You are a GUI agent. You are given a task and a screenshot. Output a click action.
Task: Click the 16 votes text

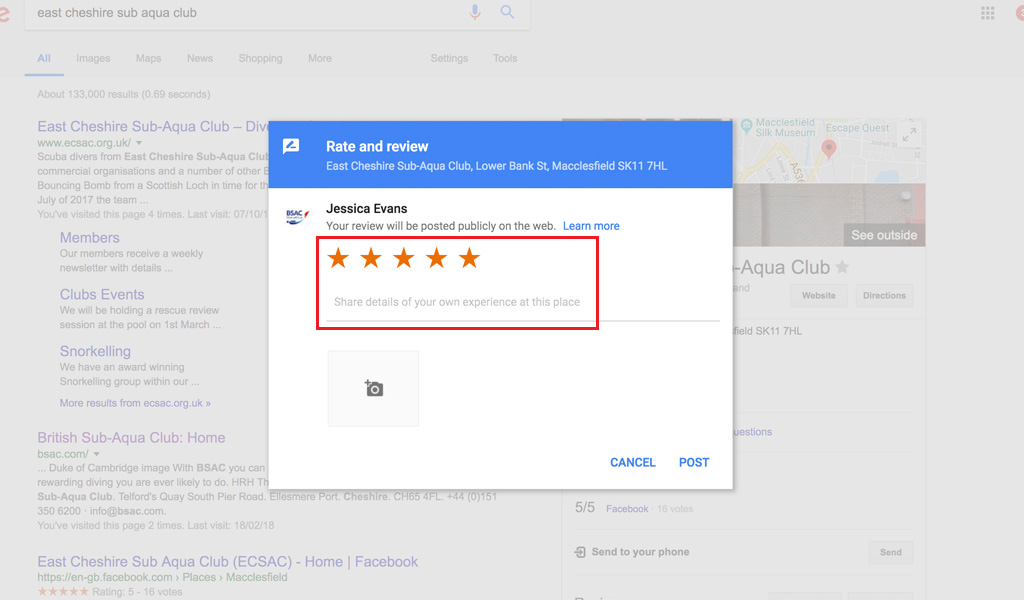click(675, 509)
